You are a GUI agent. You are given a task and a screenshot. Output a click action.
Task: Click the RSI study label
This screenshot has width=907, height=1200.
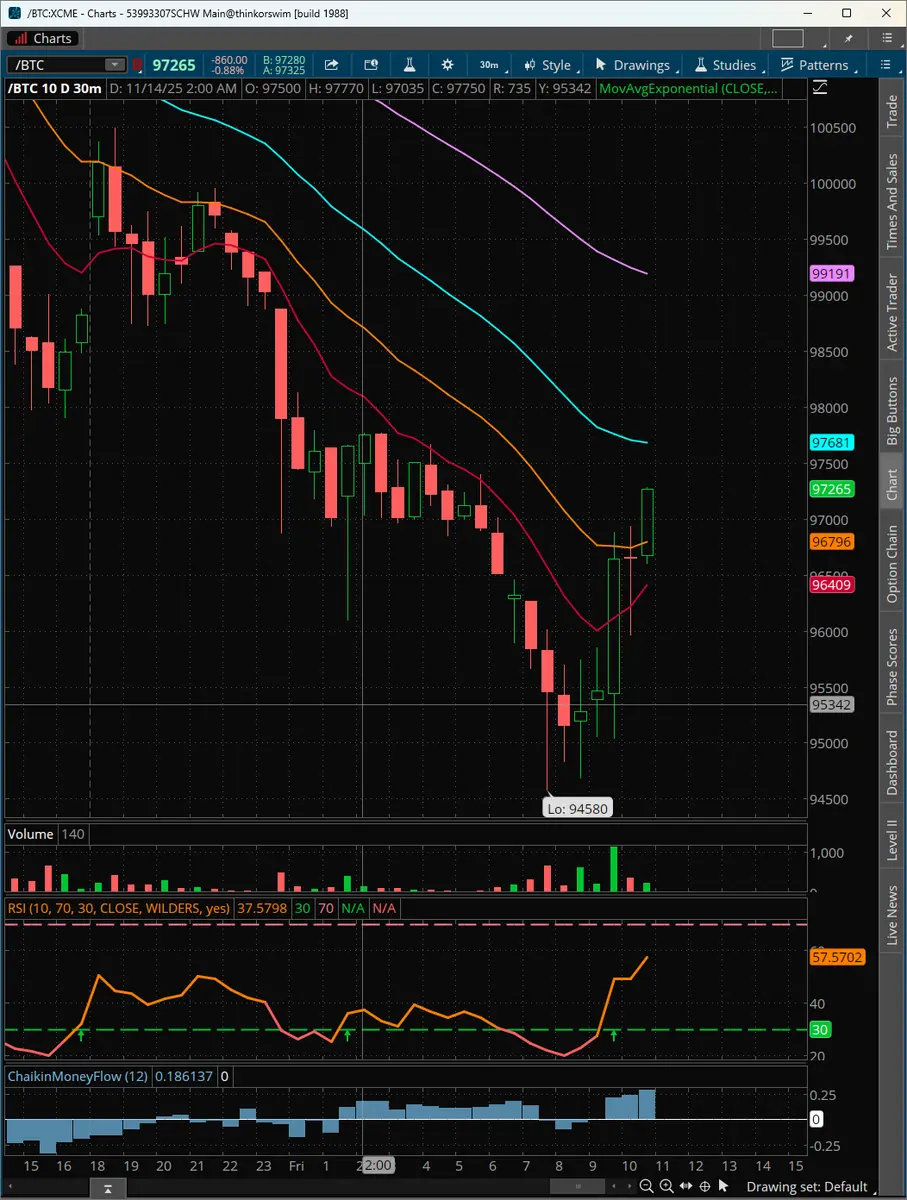pos(118,908)
